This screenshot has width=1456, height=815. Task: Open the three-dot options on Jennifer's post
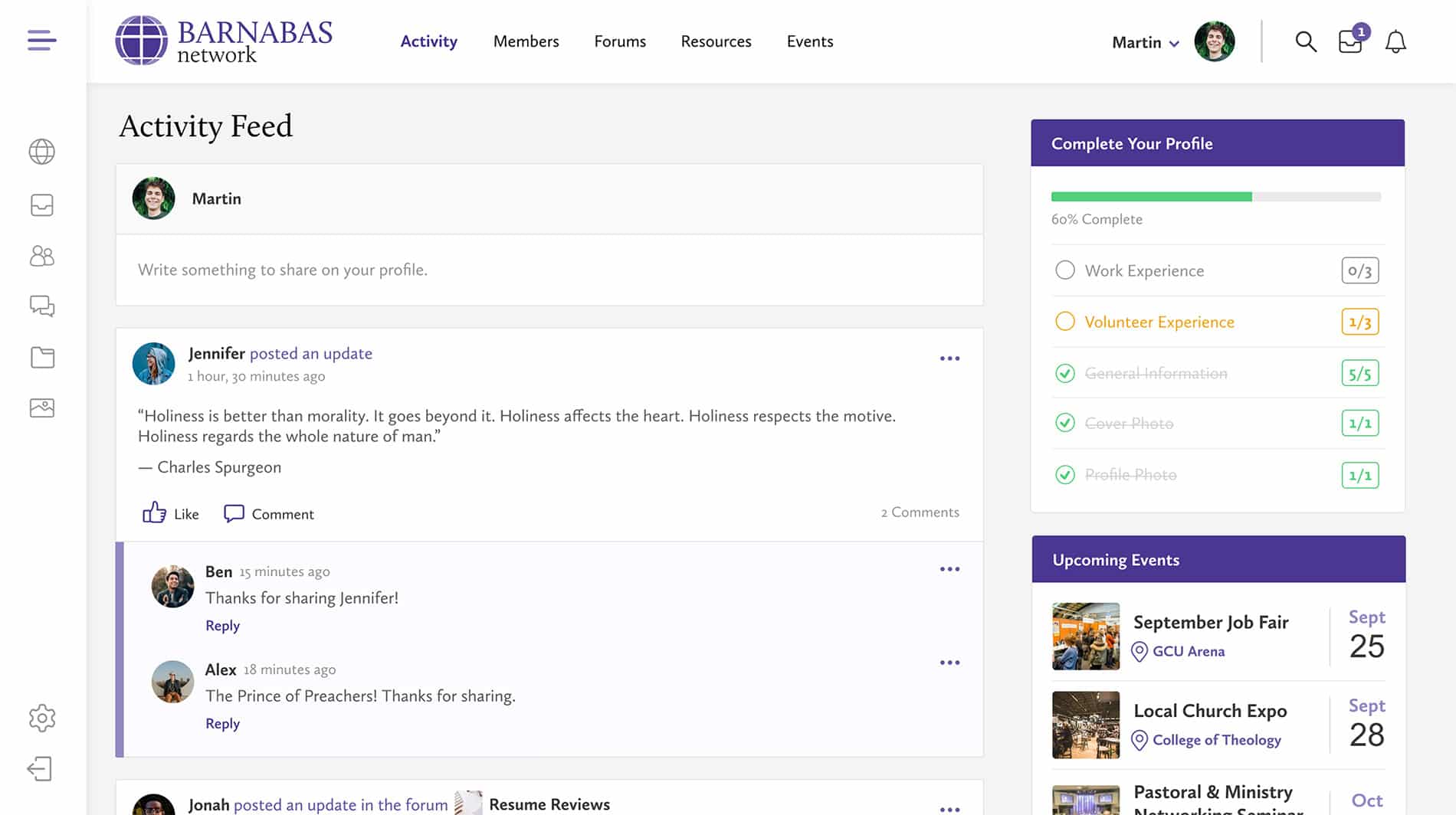point(949,358)
